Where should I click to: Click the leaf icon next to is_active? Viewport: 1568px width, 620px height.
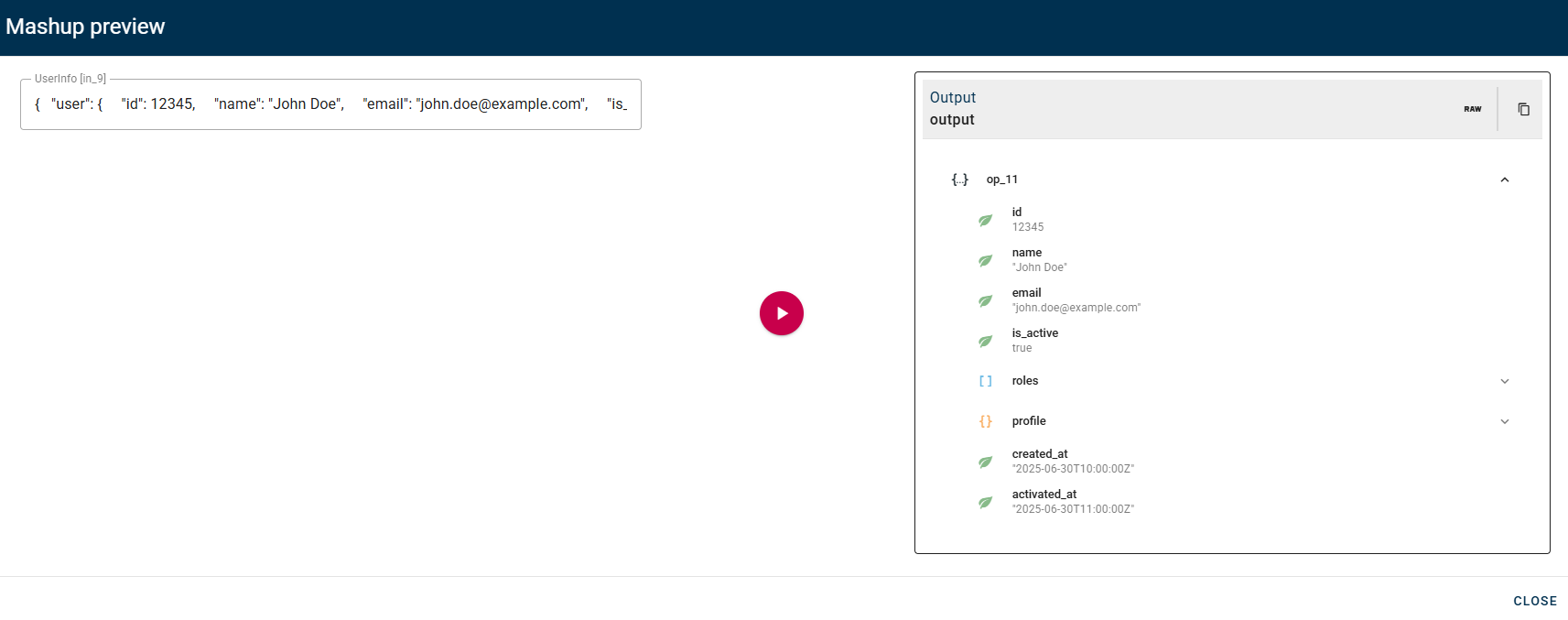click(985, 341)
